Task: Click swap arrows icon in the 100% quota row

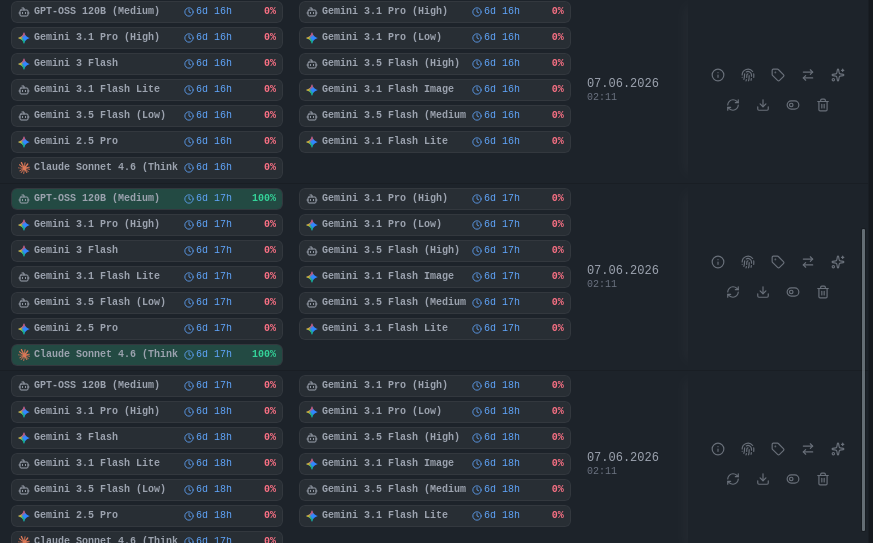Action: point(808,262)
